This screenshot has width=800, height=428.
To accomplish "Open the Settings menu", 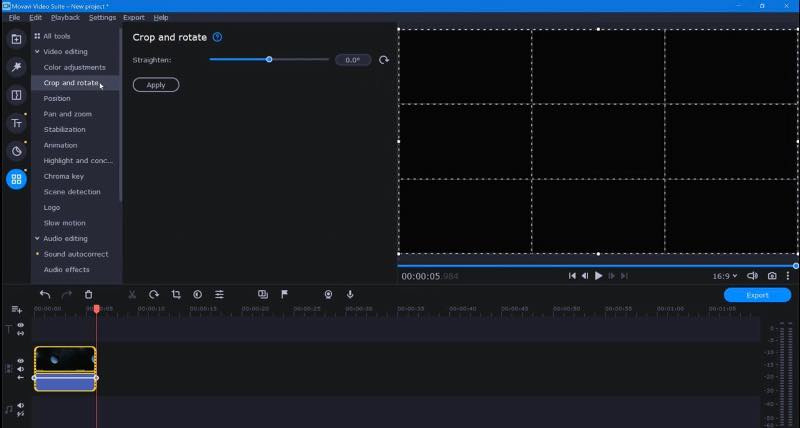I will [102, 17].
